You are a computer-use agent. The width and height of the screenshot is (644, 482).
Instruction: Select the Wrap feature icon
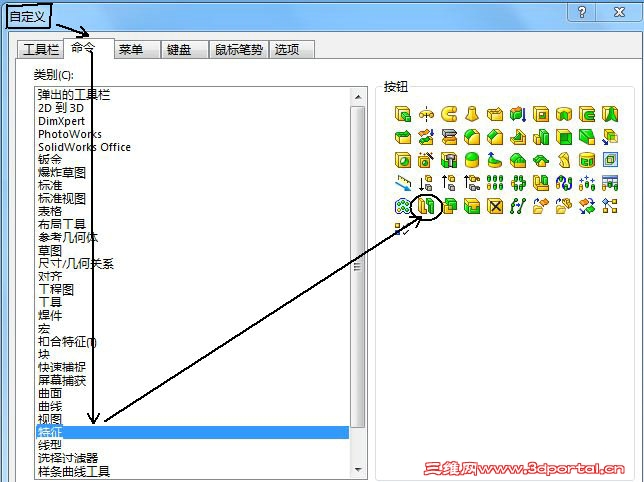(587, 160)
